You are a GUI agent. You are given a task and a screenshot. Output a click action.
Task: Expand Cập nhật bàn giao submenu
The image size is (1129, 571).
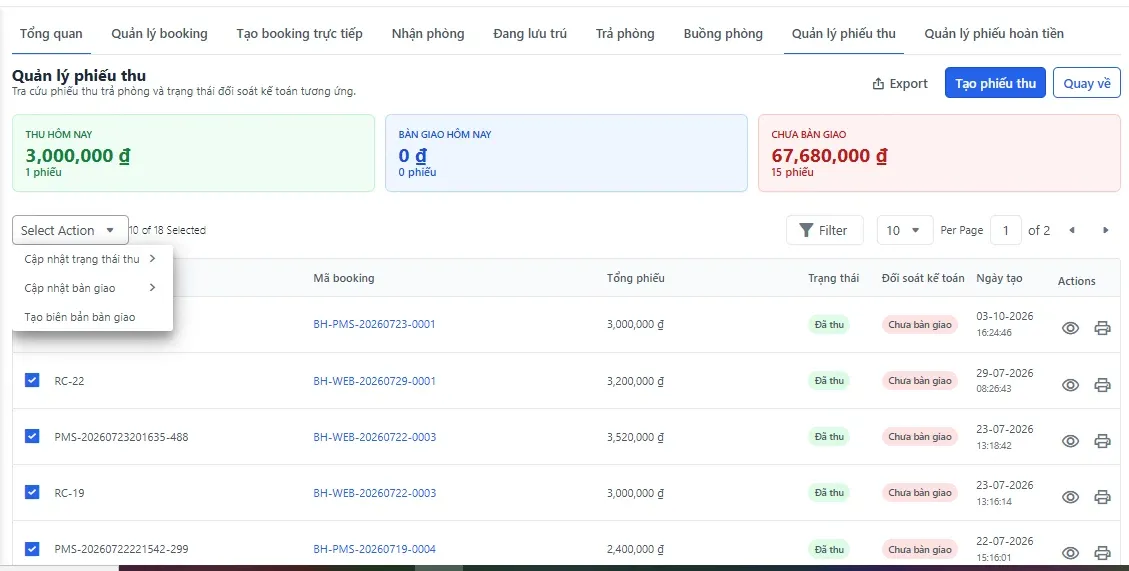click(92, 288)
